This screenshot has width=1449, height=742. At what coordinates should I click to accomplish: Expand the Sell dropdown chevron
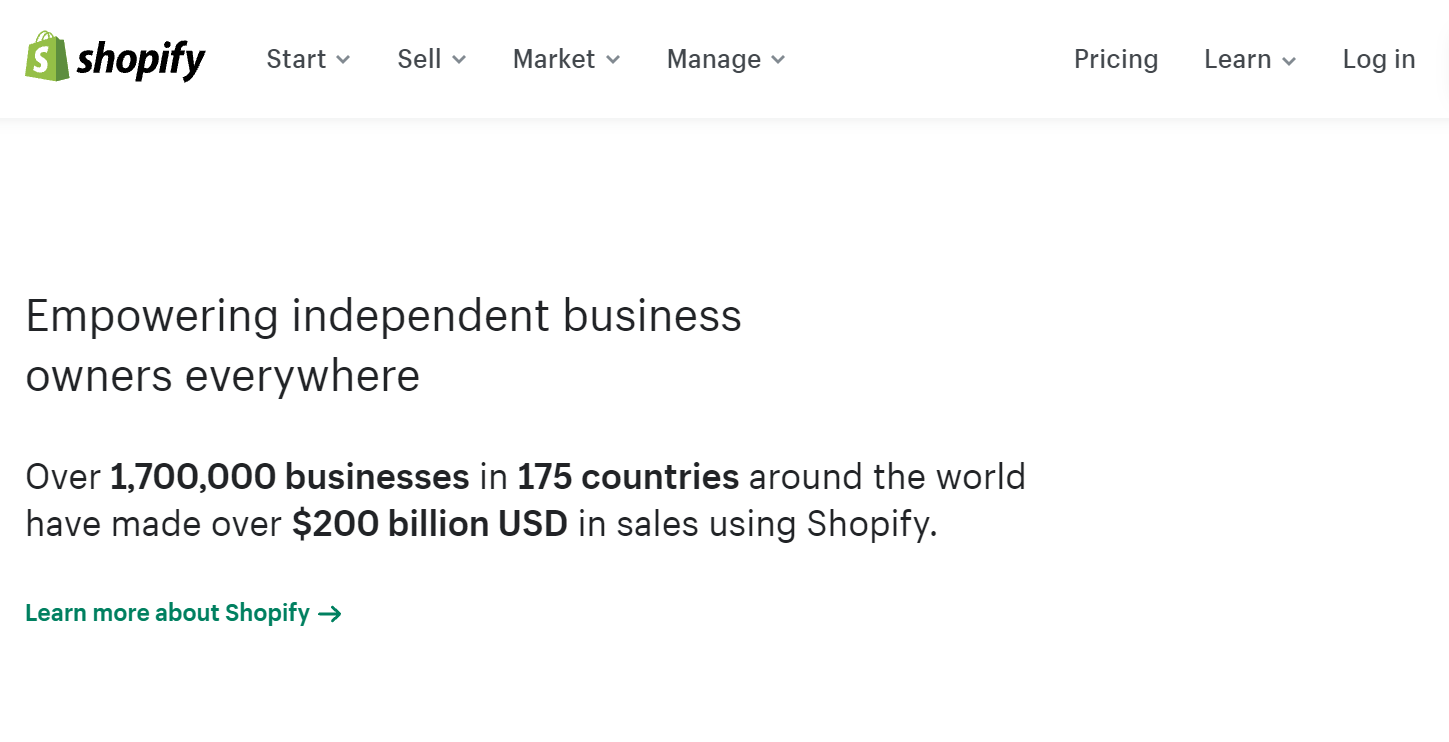pos(459,60)
